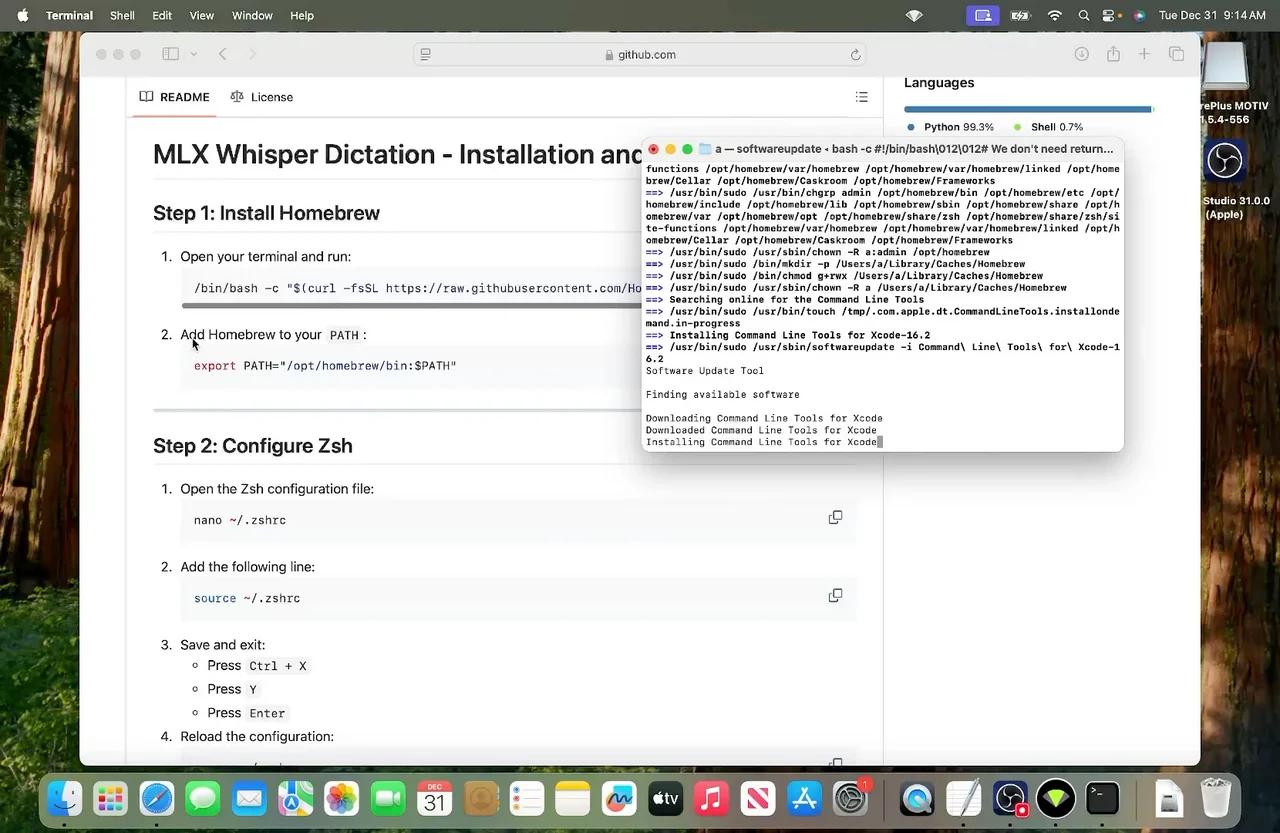
Task: Open Launchpad from the Dock
Action: pyautogui.click(x=111, y=798)
